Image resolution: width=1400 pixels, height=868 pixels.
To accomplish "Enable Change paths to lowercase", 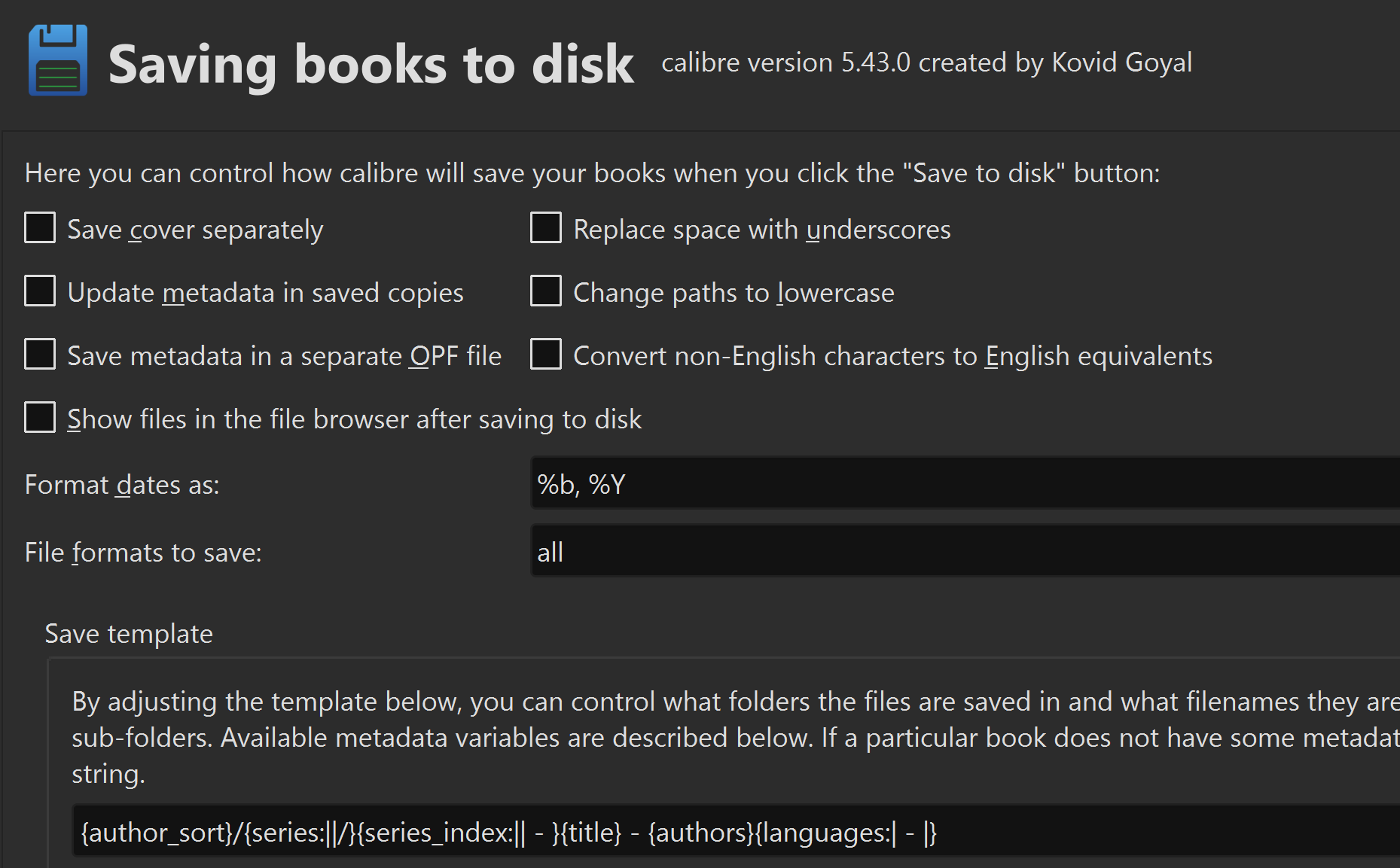I will (x=546, y=291).
